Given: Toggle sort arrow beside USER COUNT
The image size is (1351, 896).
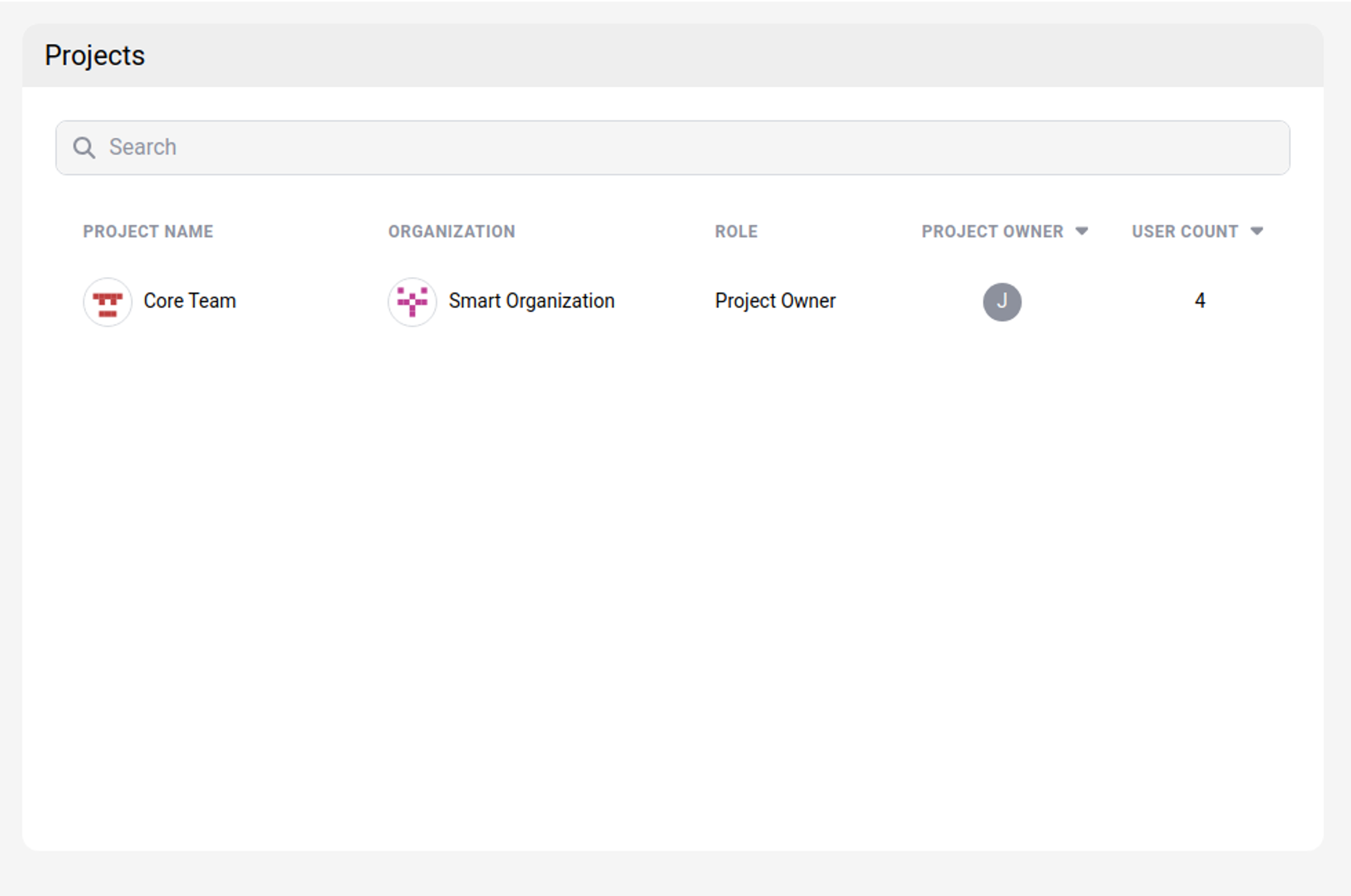Looking at the screenshot, I should click(1256, 231).
